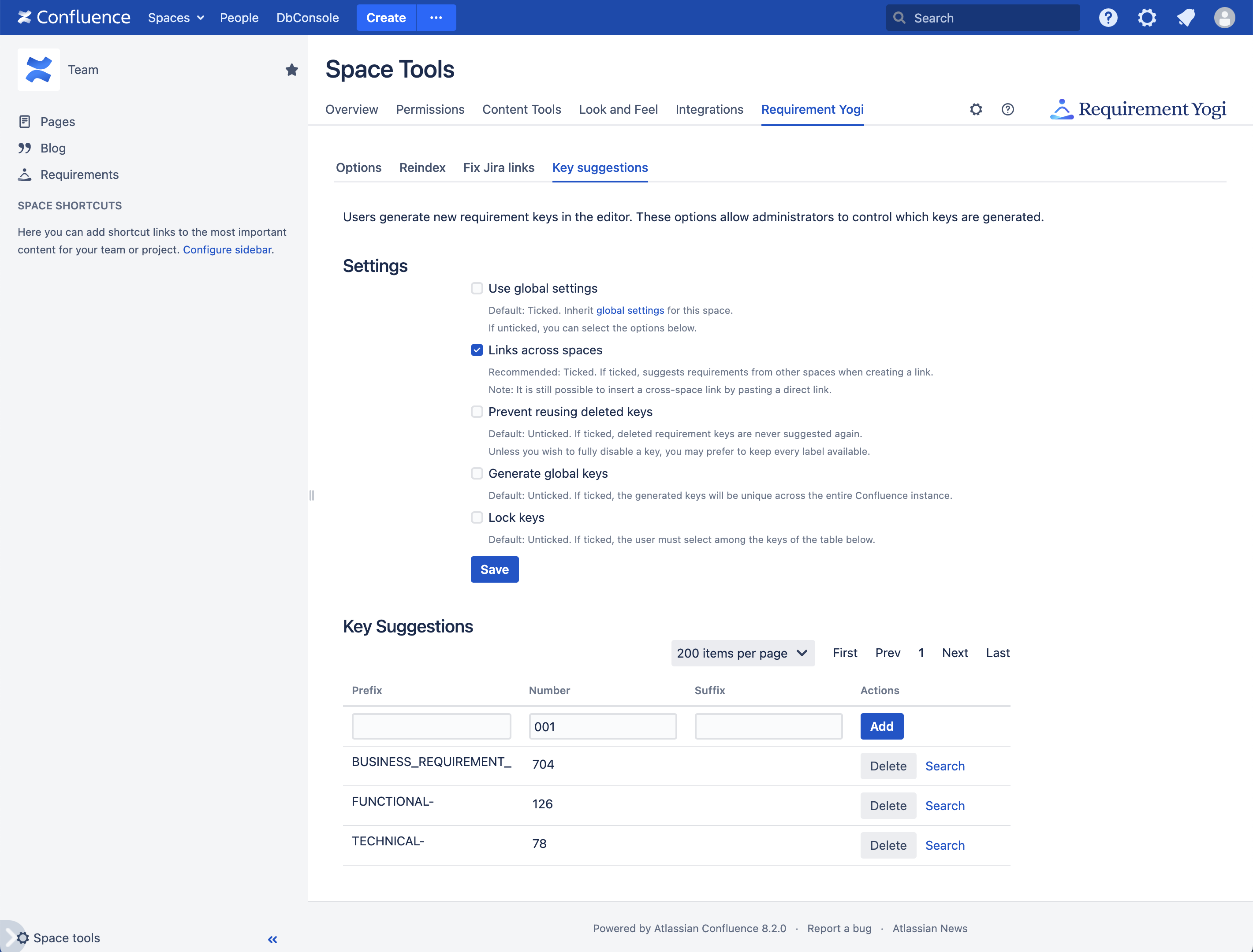Click the Prefix input field
This screenshot has height=952, width=1253.
(431, 726)
